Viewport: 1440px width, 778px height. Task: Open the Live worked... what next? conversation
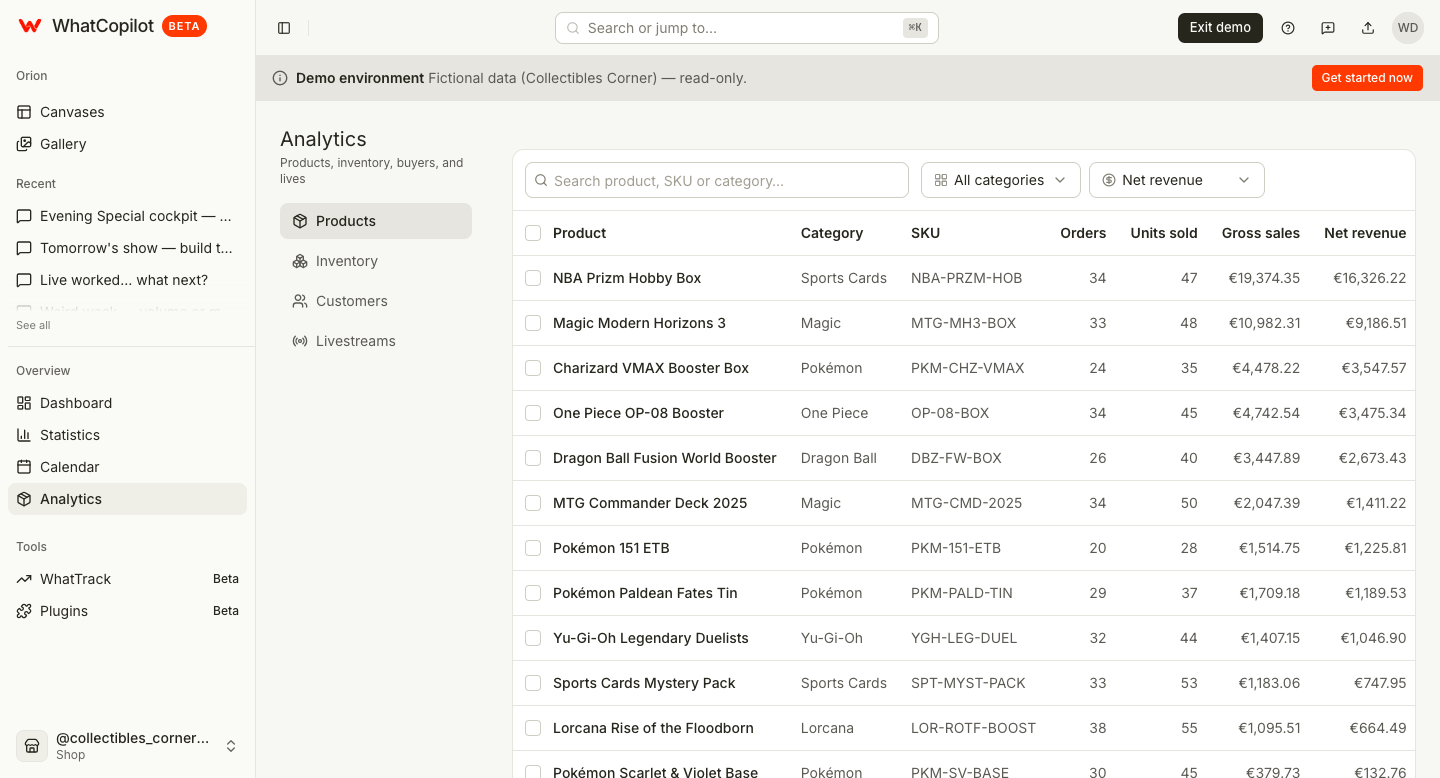(128, 280)
